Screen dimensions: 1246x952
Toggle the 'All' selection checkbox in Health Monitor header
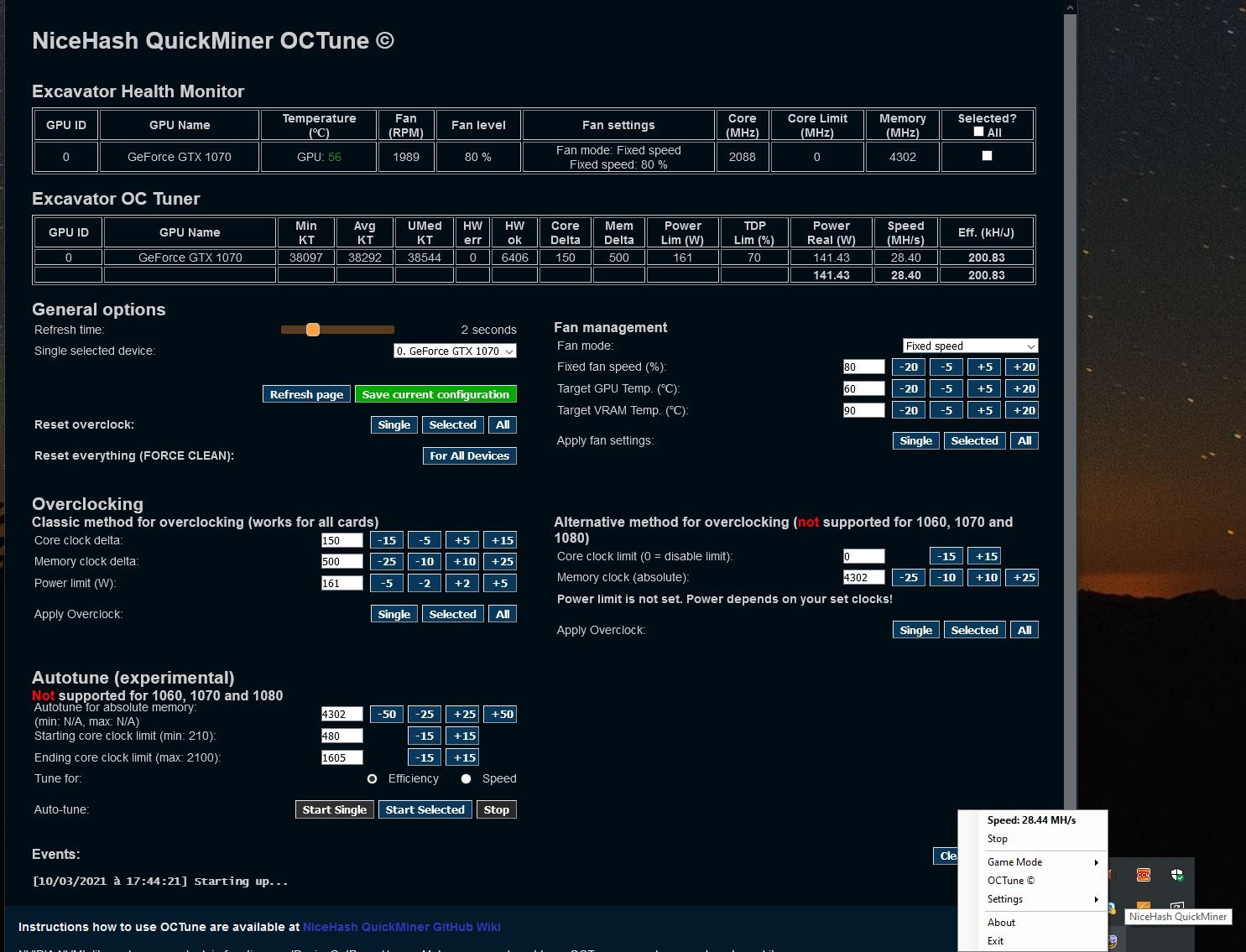978,132
